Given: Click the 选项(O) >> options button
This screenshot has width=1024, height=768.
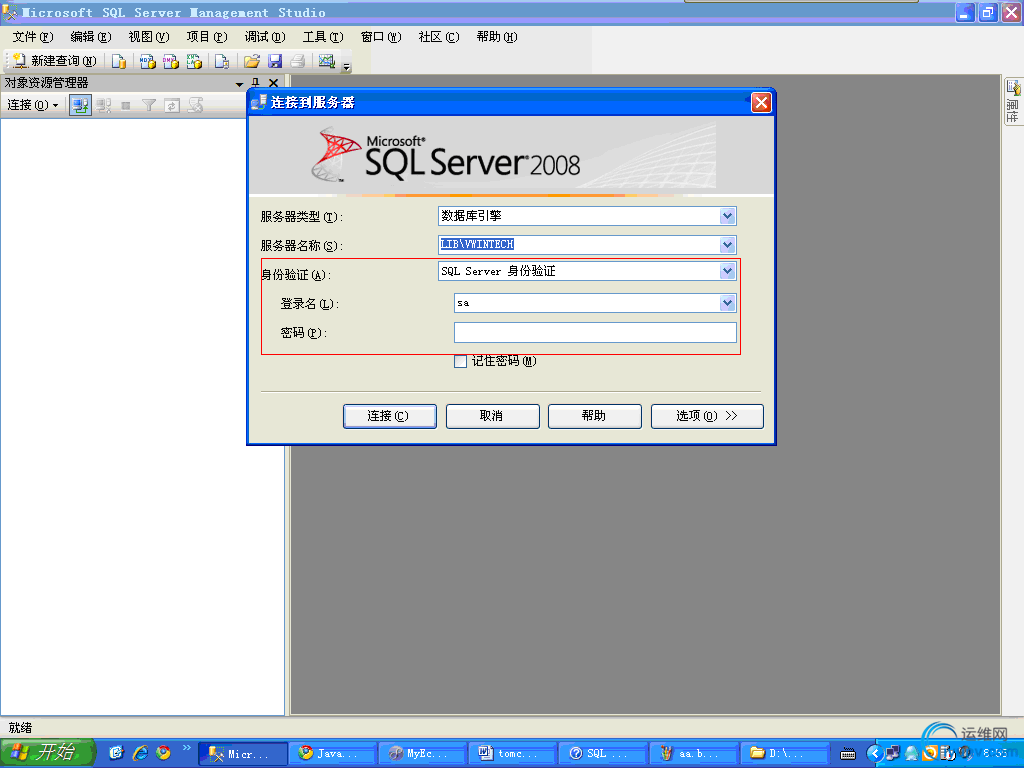Looking at the screenshot, I should coord(707,417).
